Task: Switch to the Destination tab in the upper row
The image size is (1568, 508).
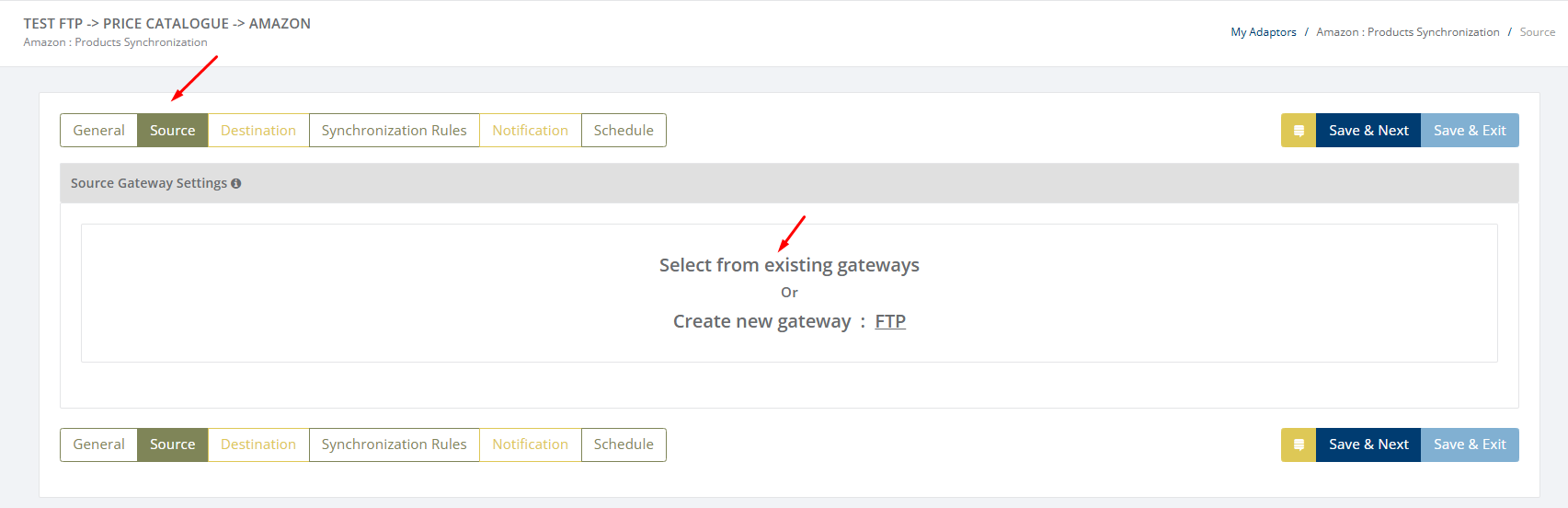Action: coord(258,131)
